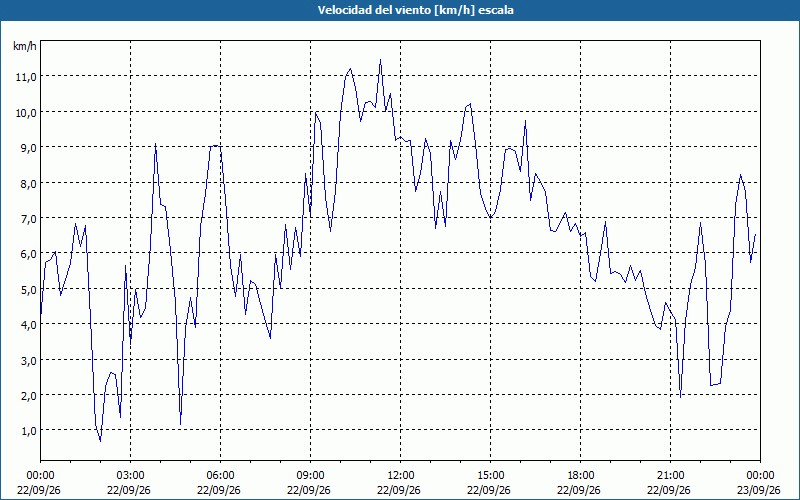Select the "9,0" y-axis tick label
800x500 pixels.
point(28,147)
